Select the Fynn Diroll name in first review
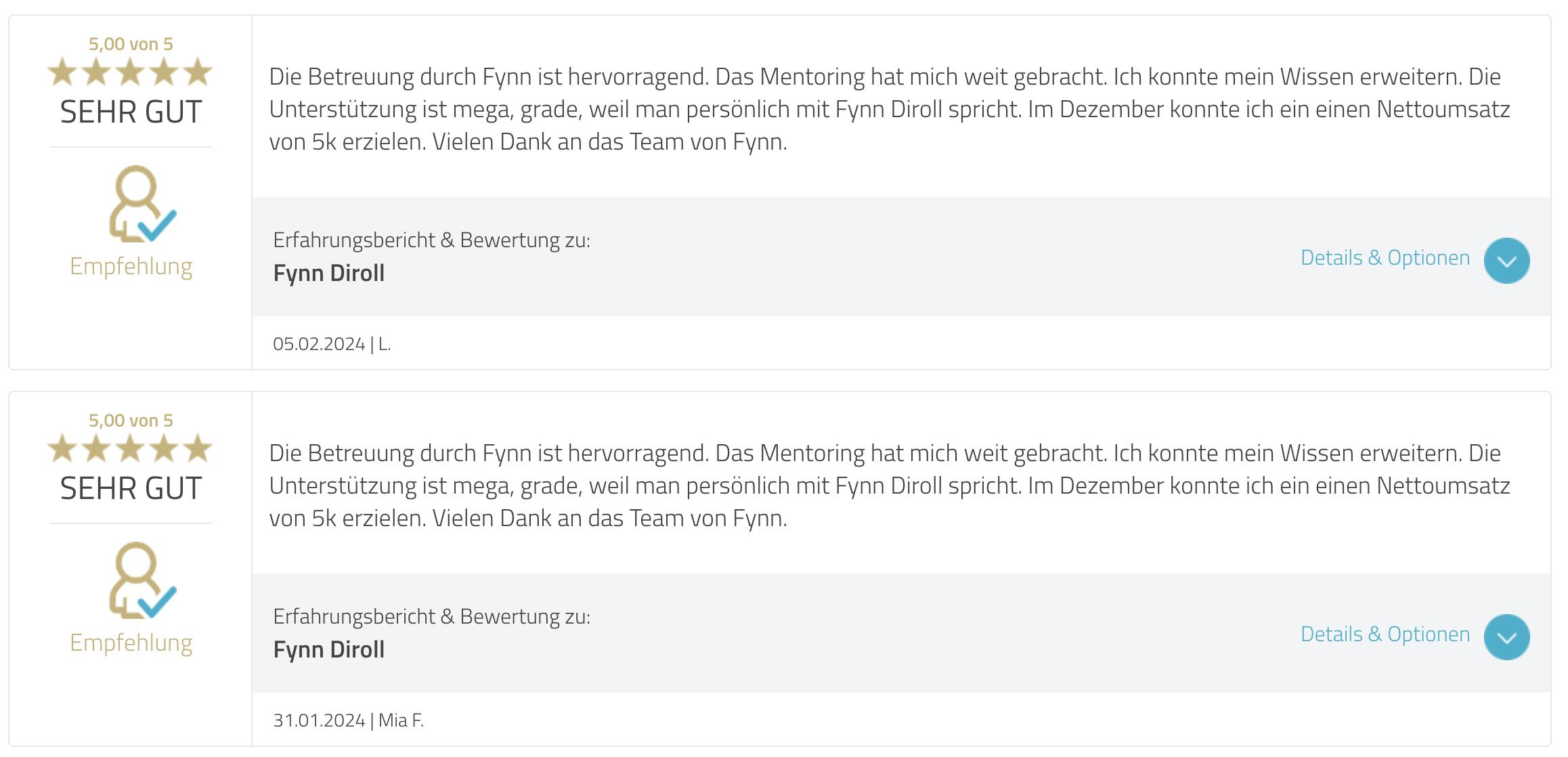1568x757 pixels. pos(329,274)
